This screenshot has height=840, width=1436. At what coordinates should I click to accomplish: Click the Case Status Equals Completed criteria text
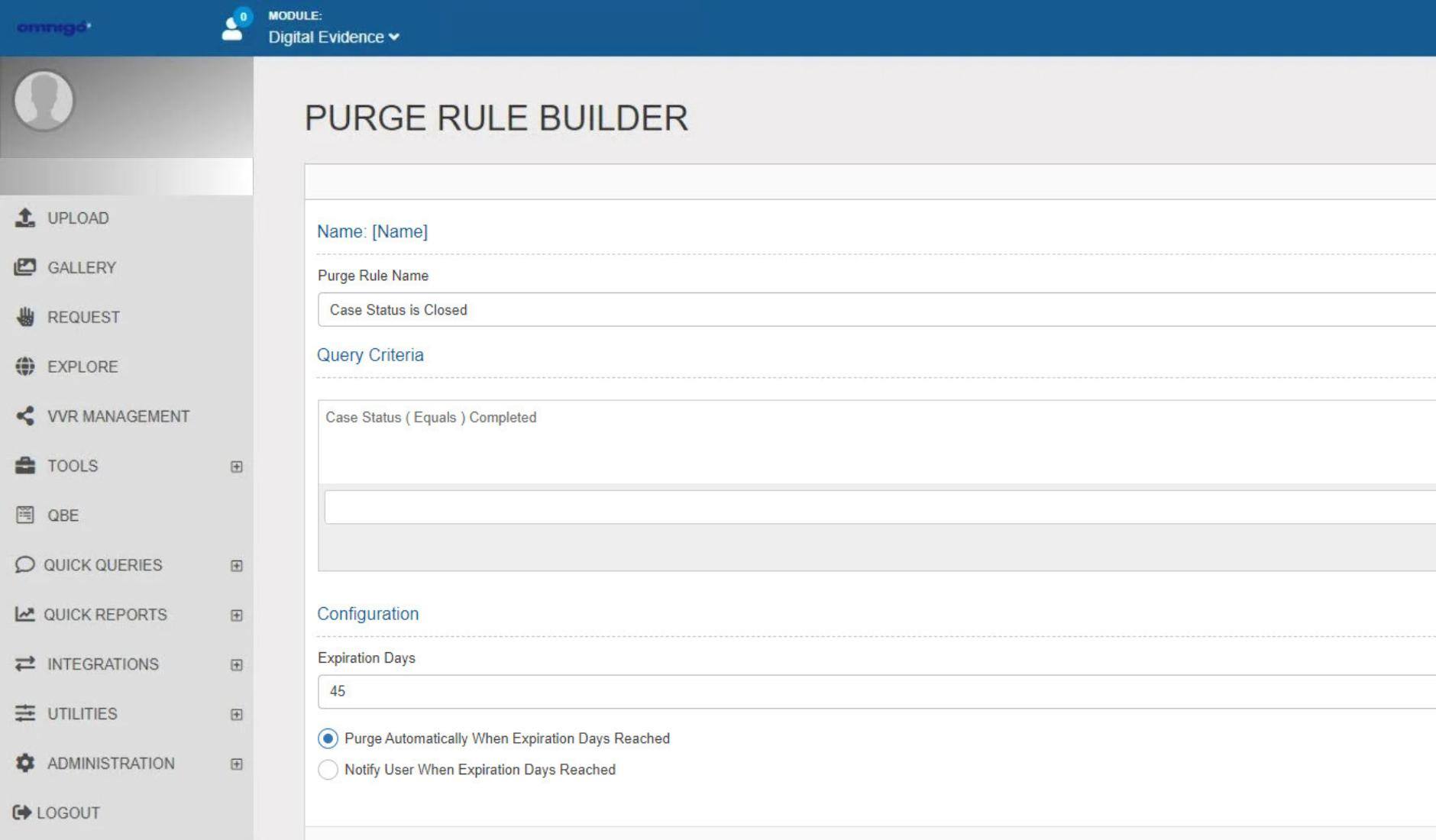click(x=431, y=418)
